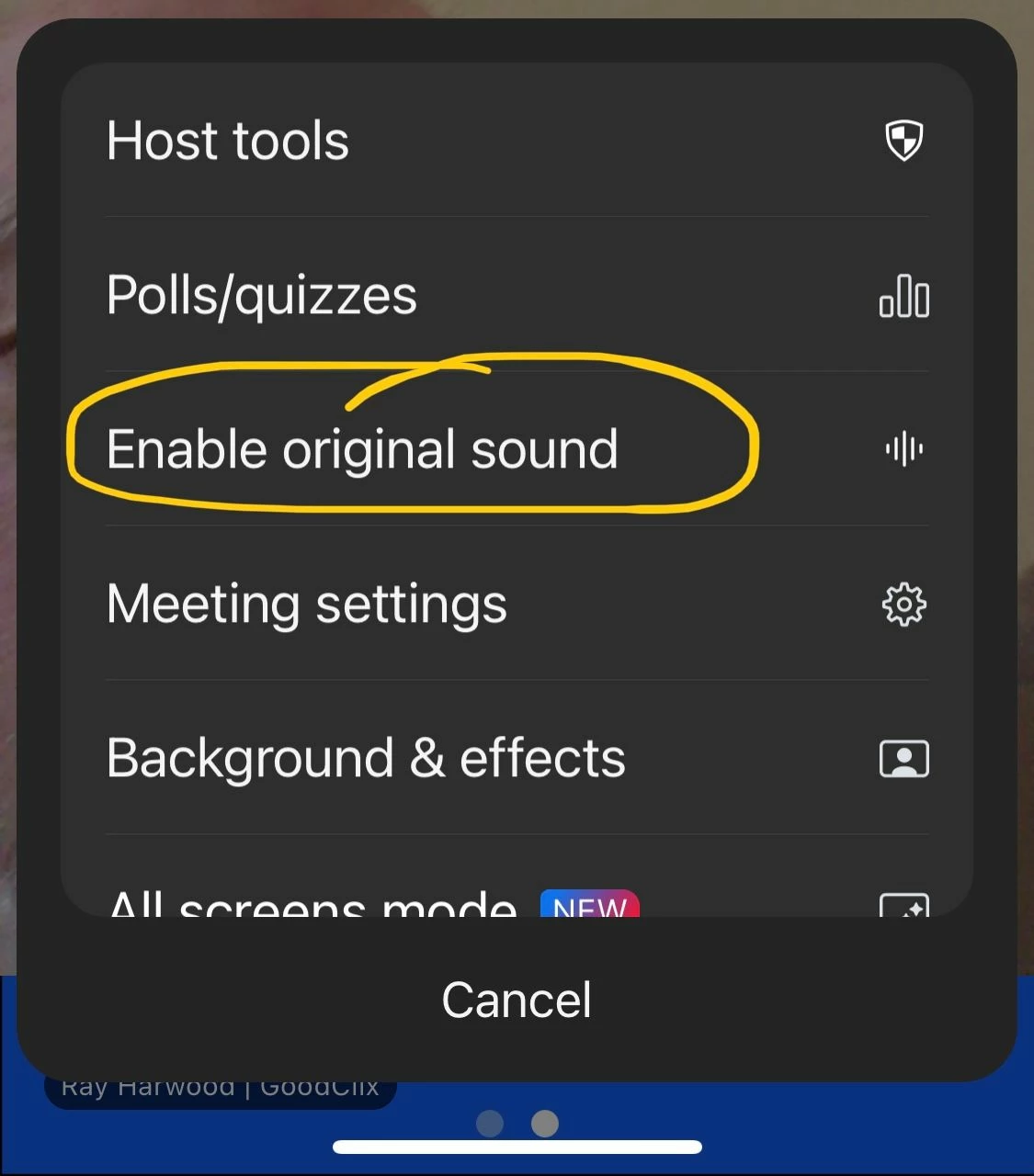Image resolution: width=1034 pixels, height=1176 pixels.
Task: Tap the original sound waveform icon
Action: click(904, 449)
